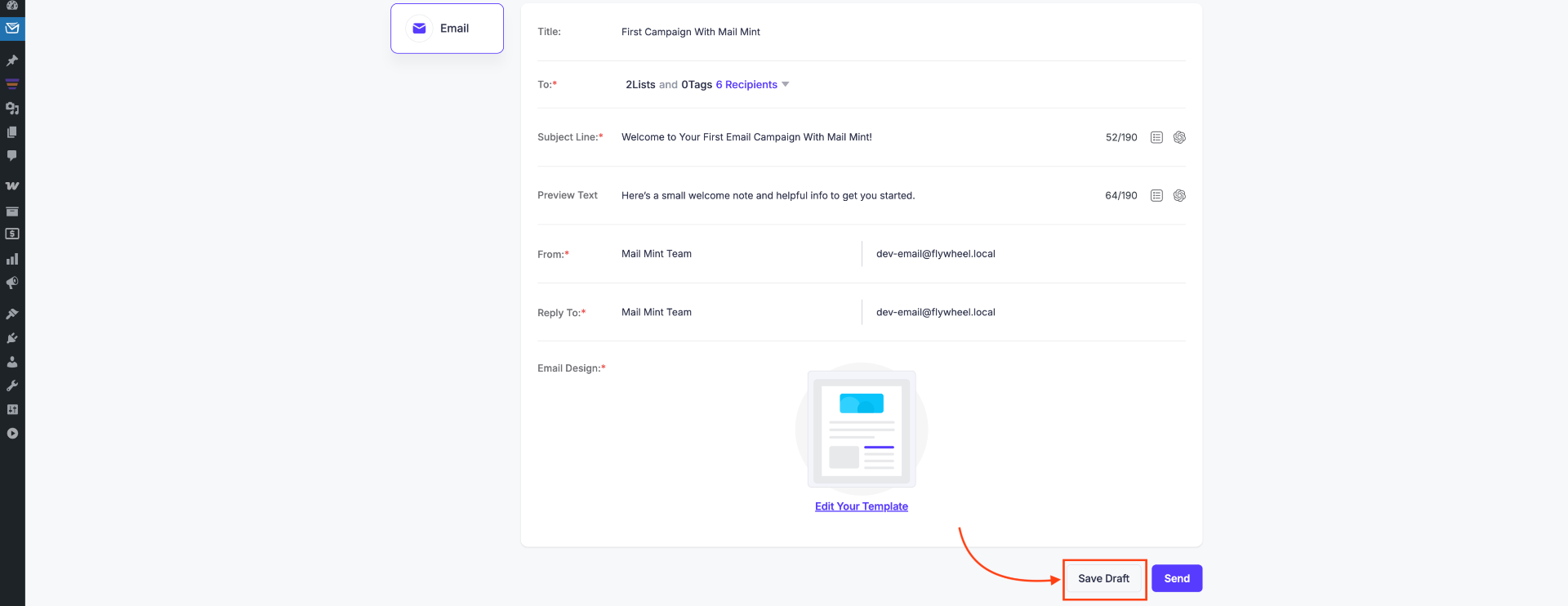This screenshot has height=606, width=1568.
Task: Click the 6 Recipients link
Action: coord(746,84)
